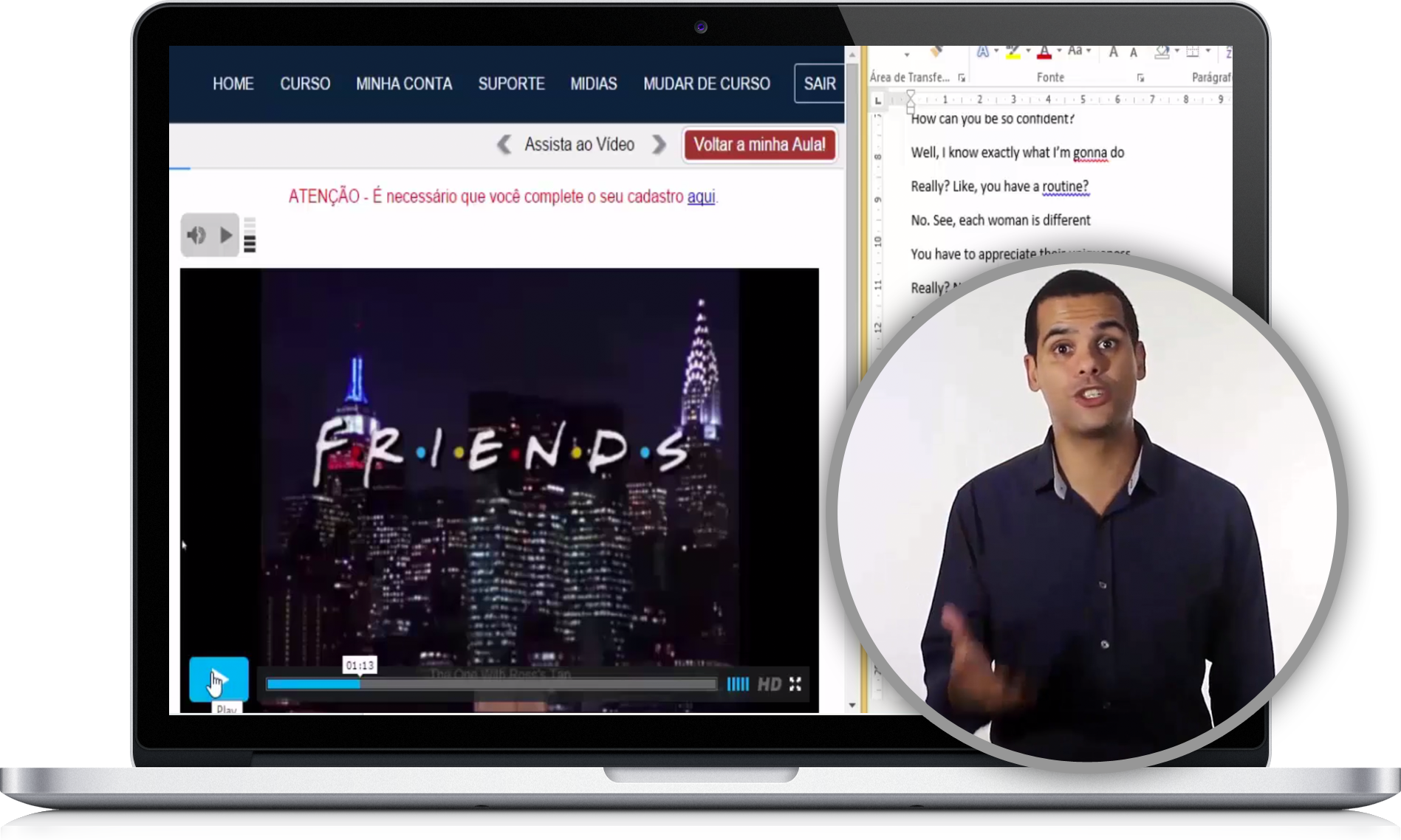This screenshot has height=840, width=1401.
Task: Open font color dropdown arrow in Word
Action: tap(1059, 51)
